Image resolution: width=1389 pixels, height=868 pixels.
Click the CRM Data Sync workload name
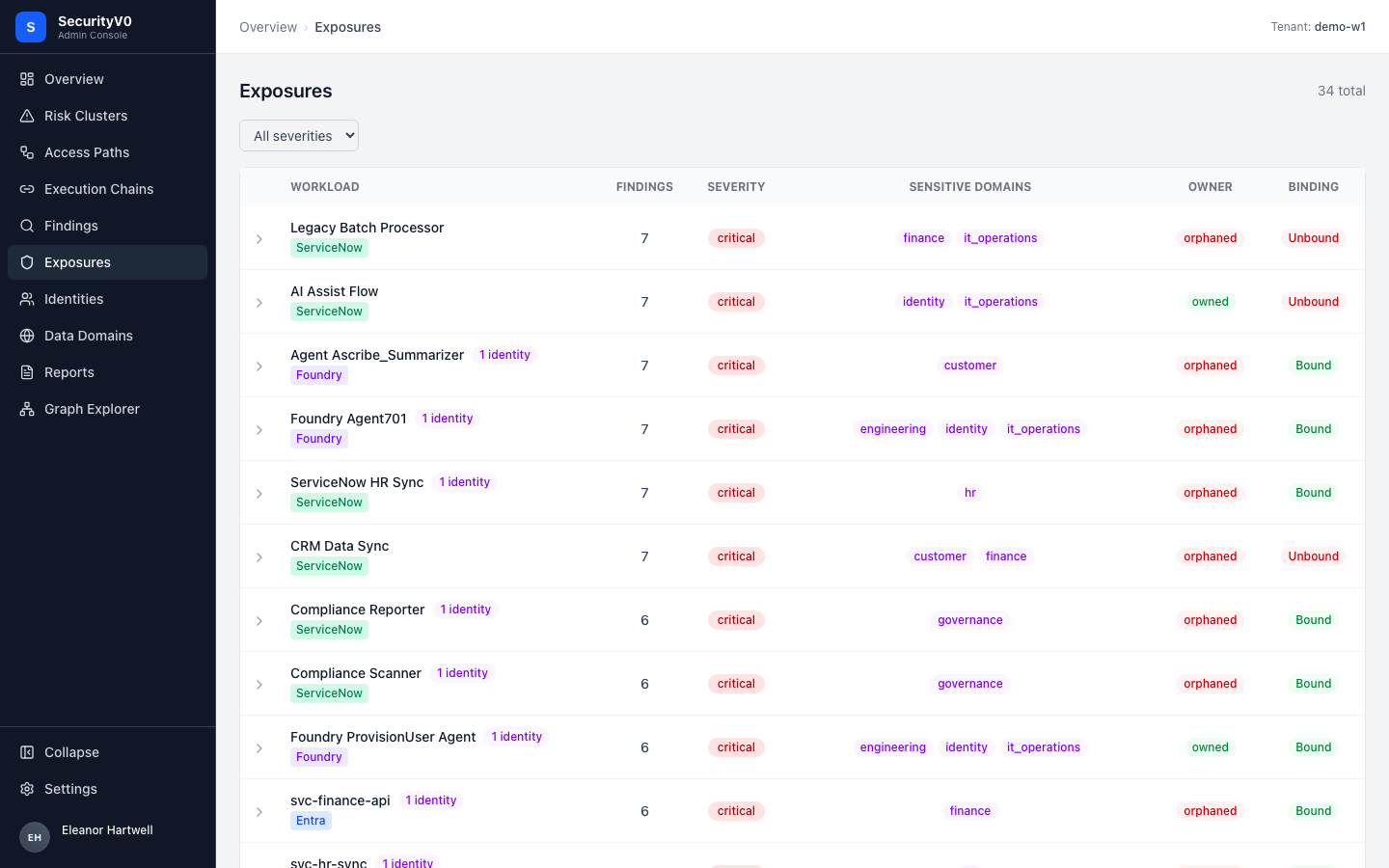[x=340, y=546]
